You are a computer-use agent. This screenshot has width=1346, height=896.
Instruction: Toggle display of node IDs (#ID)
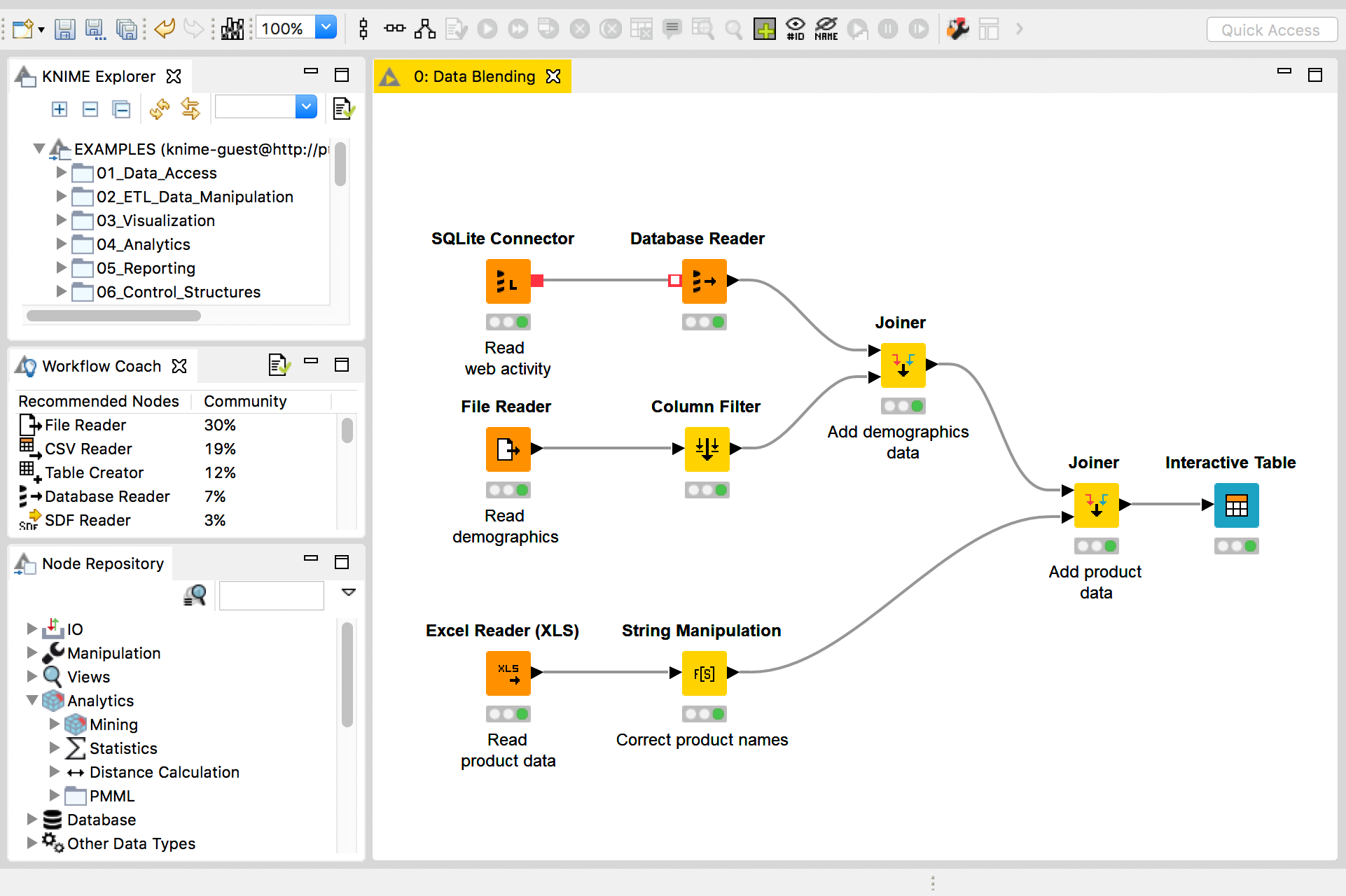[796, 29]
